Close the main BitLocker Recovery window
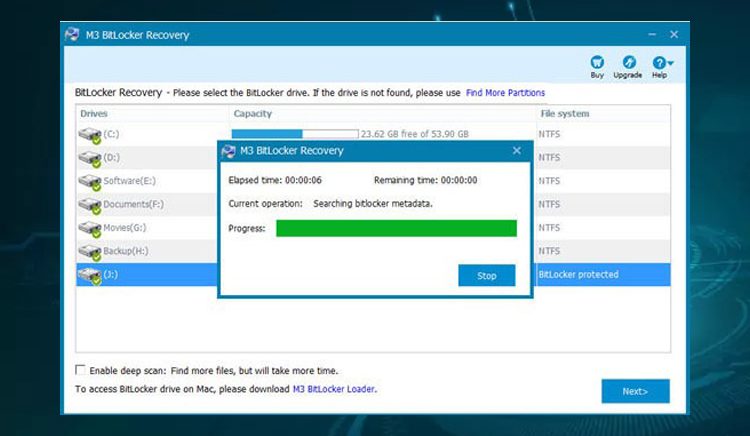750x436 pixels. (x=674, y=34)
